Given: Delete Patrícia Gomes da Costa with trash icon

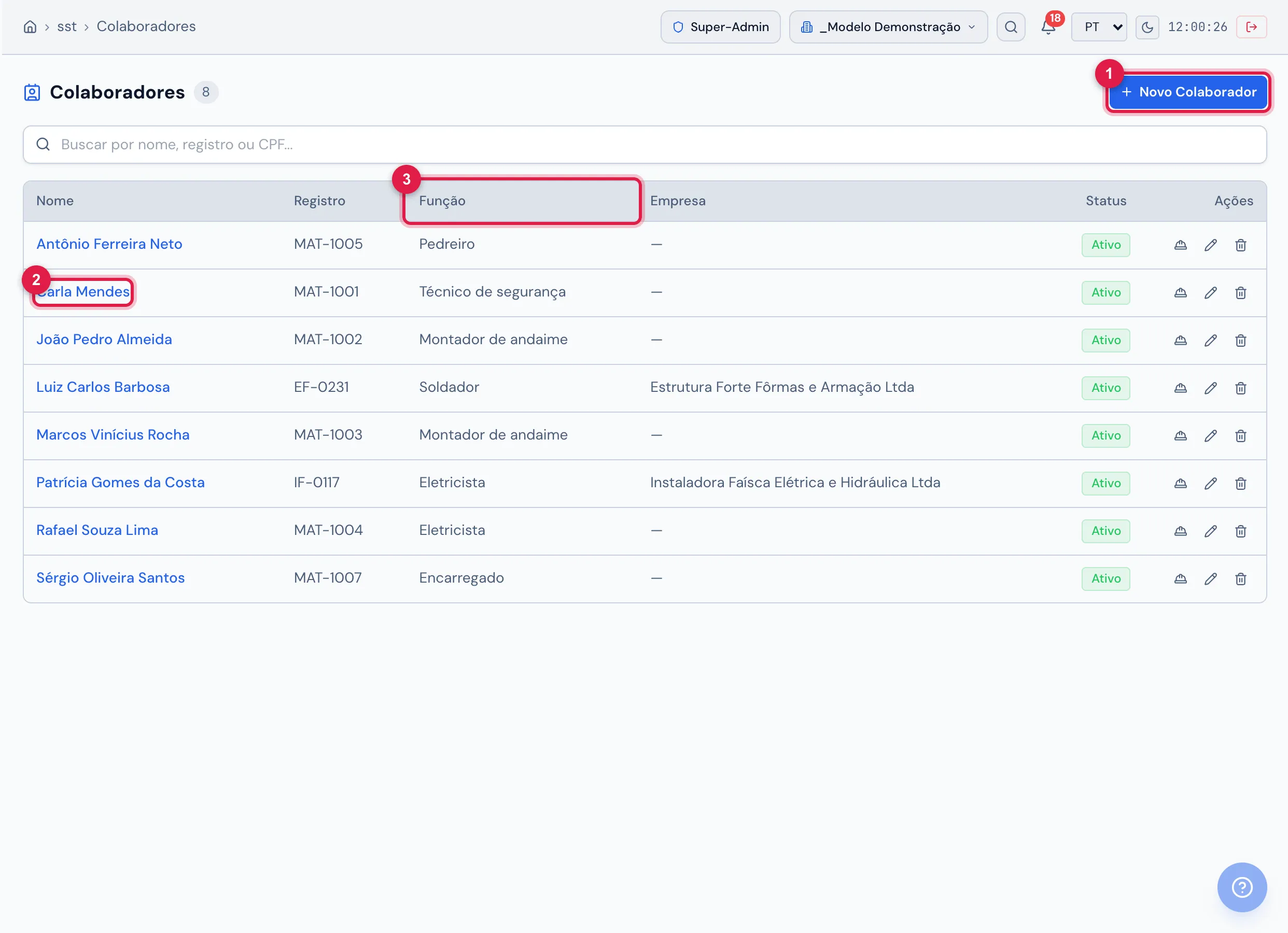Looking at the screenshot, I should [1241, 483].
